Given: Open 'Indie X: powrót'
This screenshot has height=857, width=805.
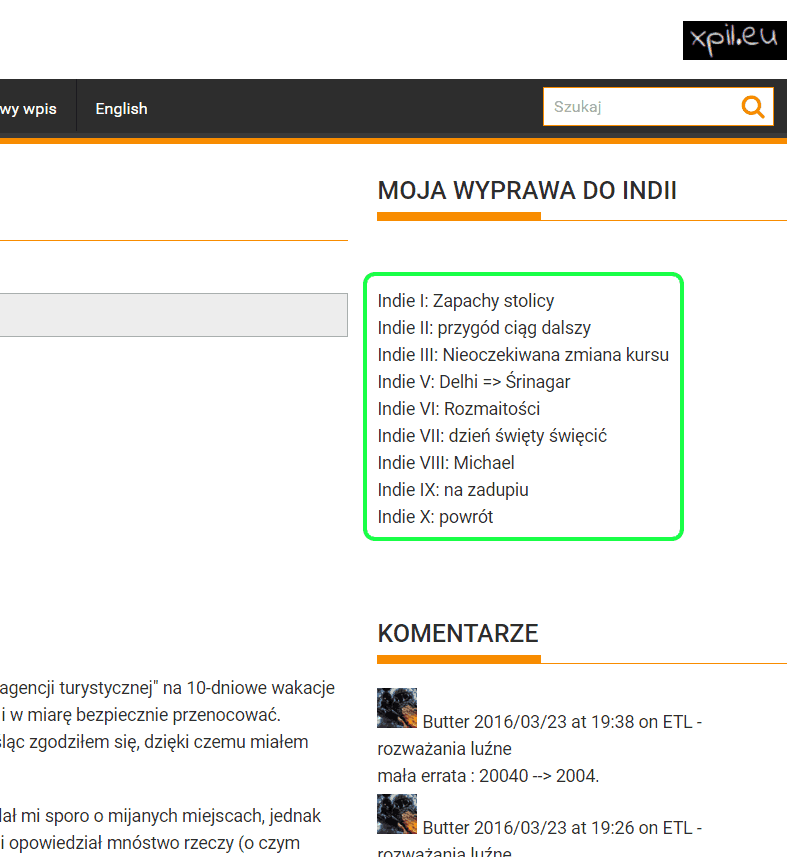Looking at the screenshot, I should (x=436, y=516).
